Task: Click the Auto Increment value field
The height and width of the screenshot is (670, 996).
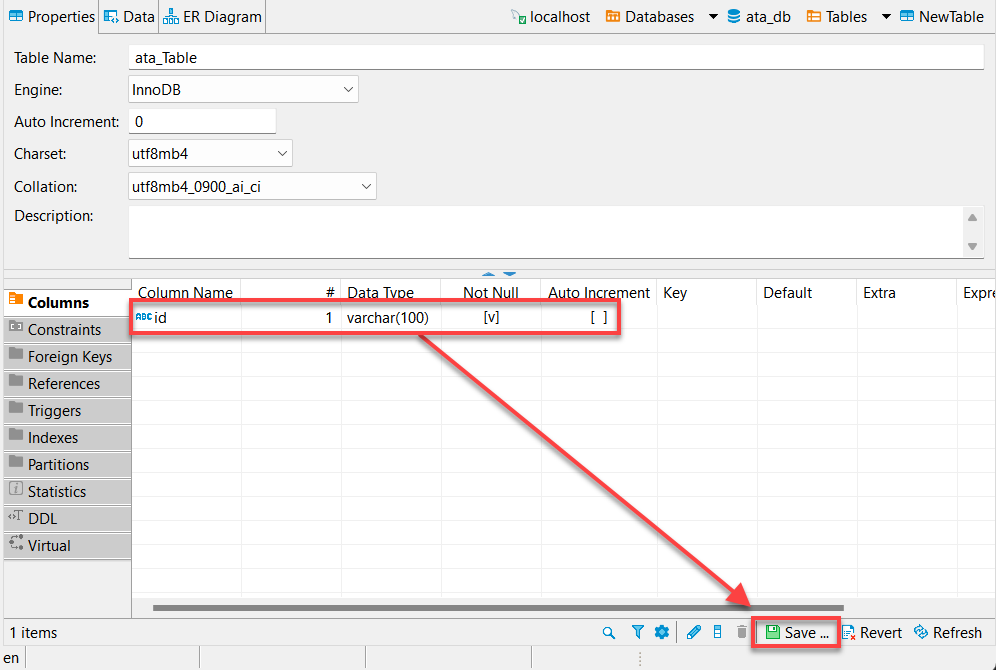Action: click(x=202, y=121)
